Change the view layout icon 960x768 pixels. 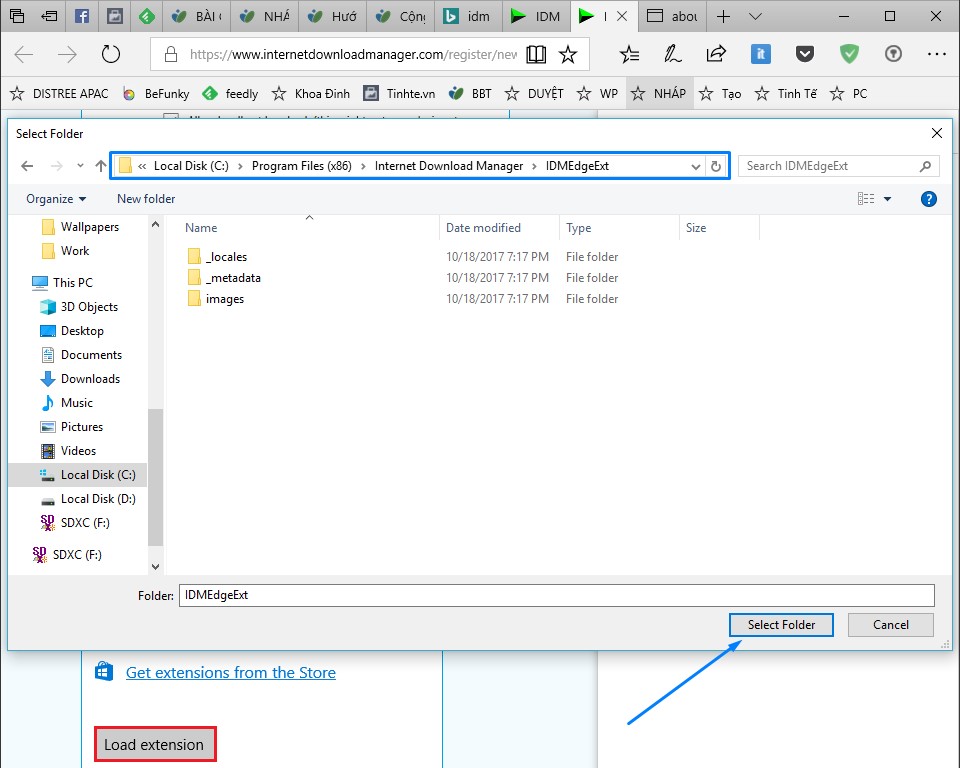(x=866, y=199)
